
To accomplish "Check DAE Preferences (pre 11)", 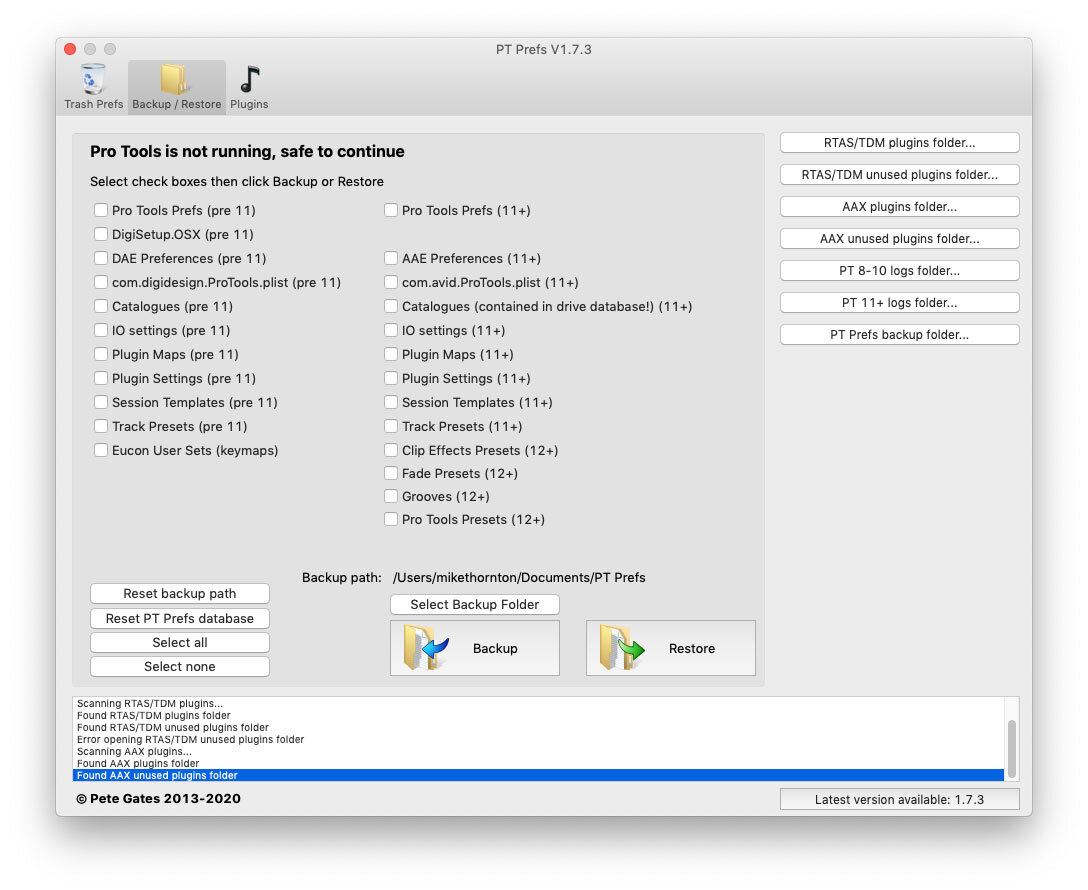I will click(101, 258).
